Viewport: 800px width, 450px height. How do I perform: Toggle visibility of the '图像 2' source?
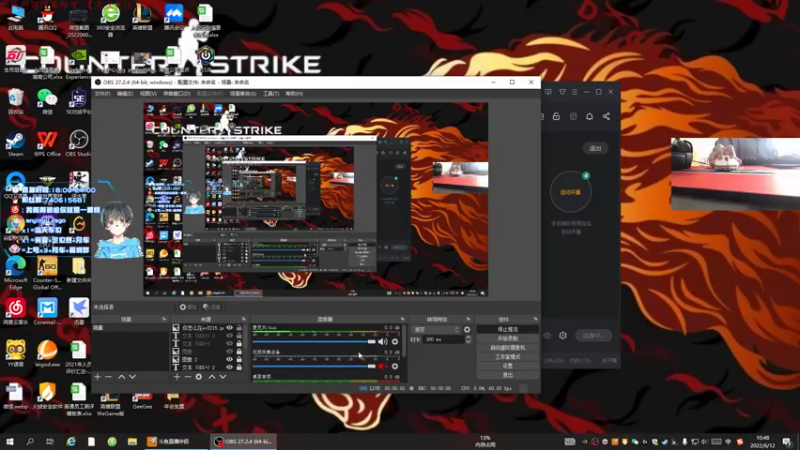pyautogui.click(x=230, y=359)
